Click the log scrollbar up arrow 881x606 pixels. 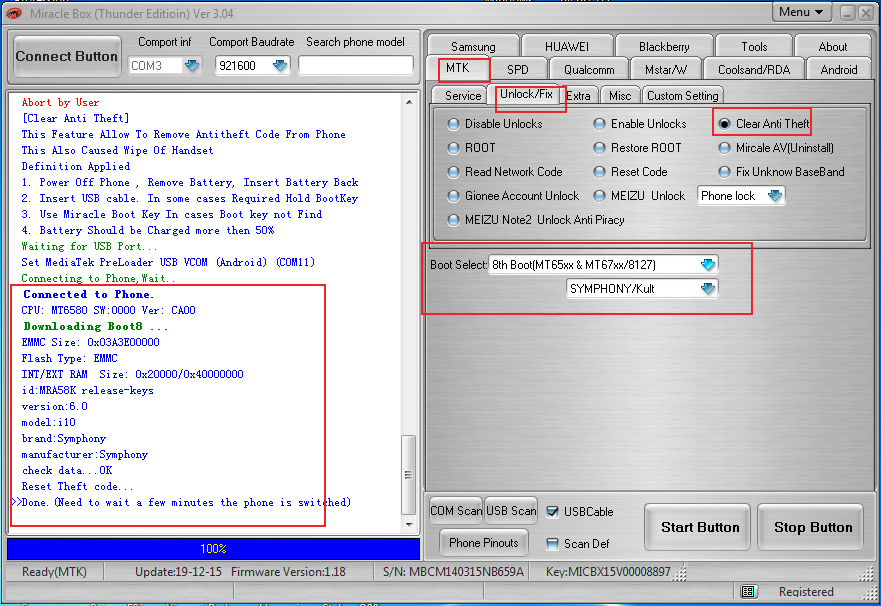[x=409, y=102]
